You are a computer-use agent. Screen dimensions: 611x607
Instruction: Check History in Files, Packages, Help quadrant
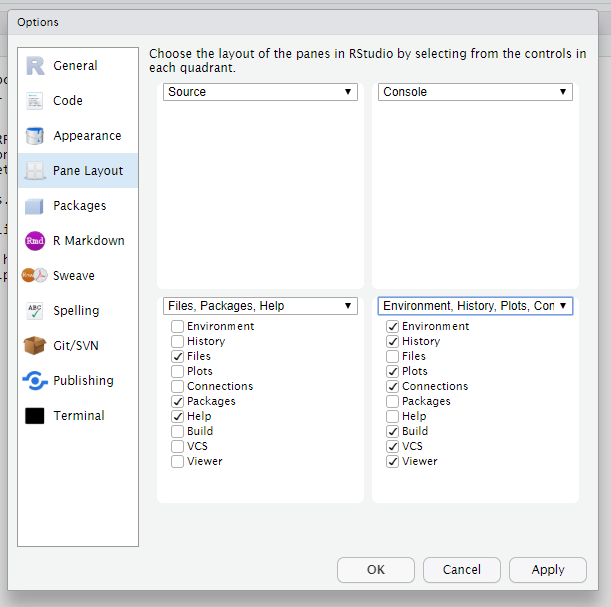click(177, 341)
